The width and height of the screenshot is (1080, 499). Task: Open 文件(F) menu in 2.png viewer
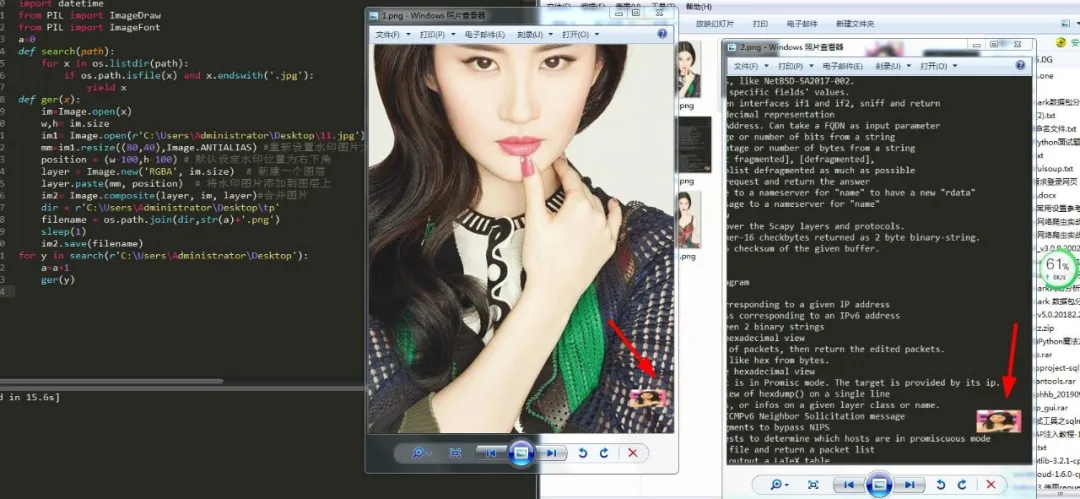coord(749,66)
